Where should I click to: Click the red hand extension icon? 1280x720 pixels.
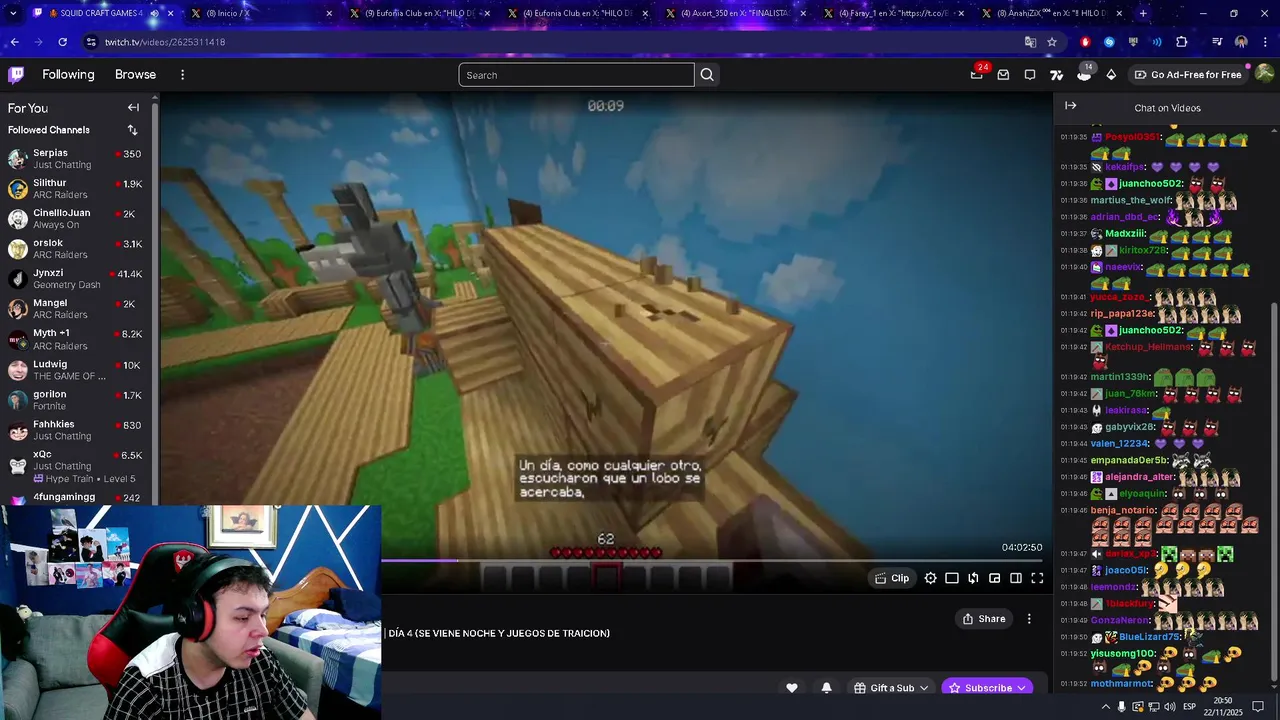pos(1085,42)
